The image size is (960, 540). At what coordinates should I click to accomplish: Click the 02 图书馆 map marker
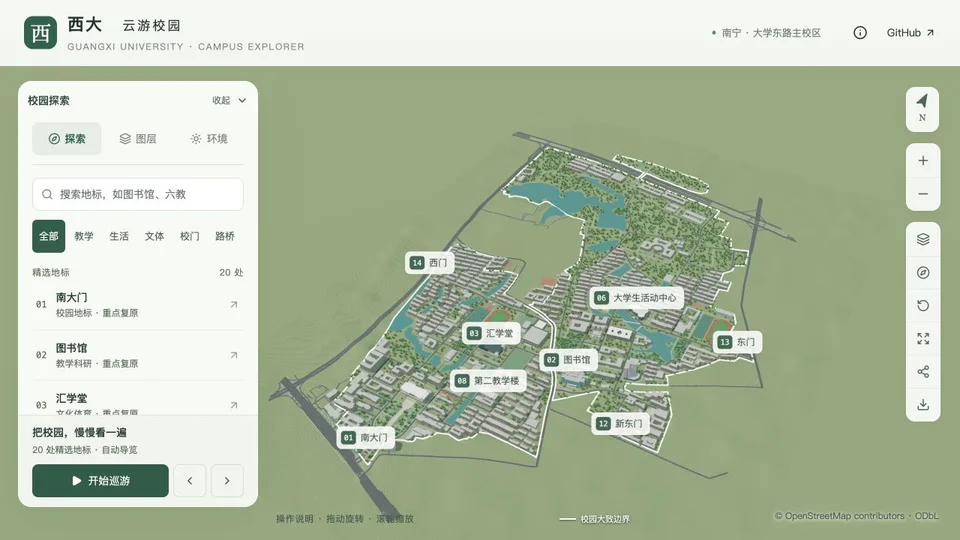(x=569, y=359)
